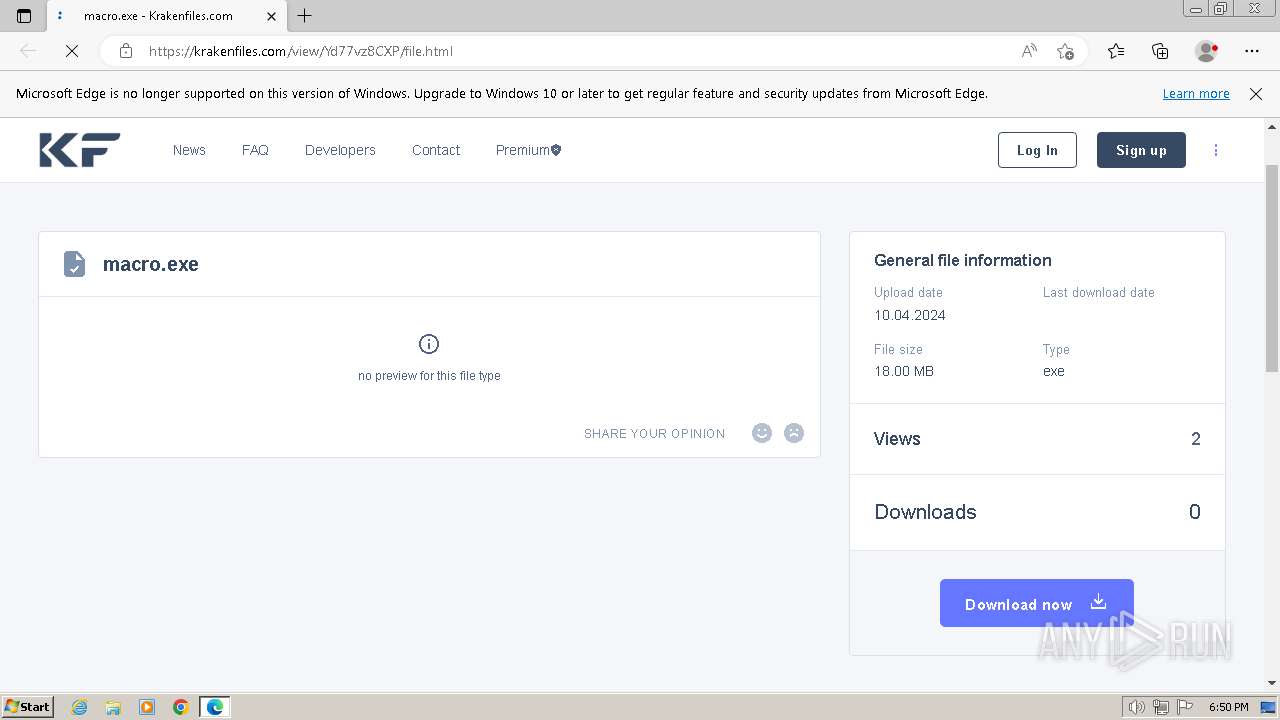The height and width of the screenshot is (720, 1280).
Task: Go back to the previous page
Action: 28,51
